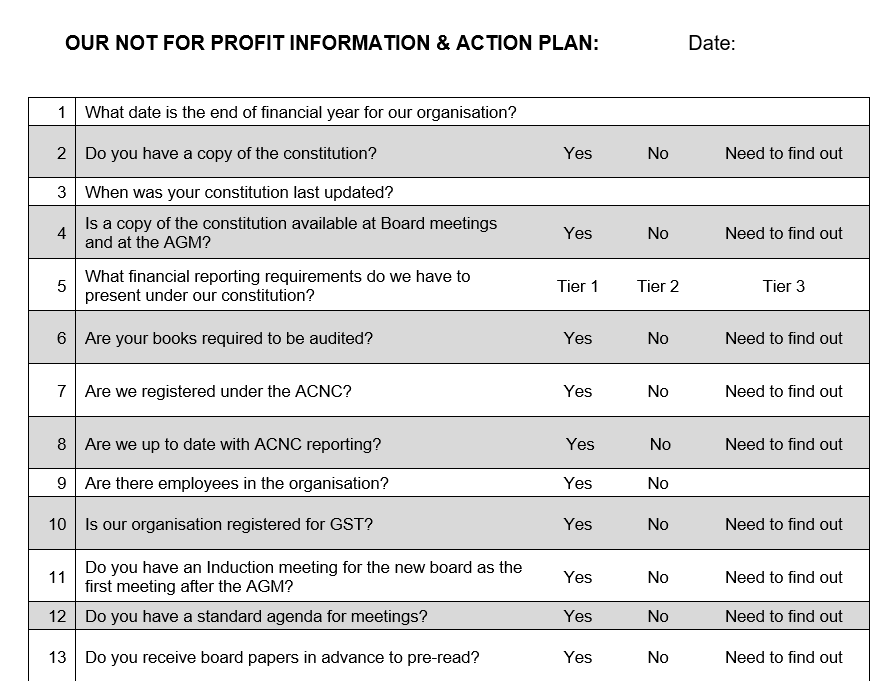Image resolution: width=888 pixels, height=682 pixels.
Task: Select Need to find out for books audited
Action: (x=783, y=338)
